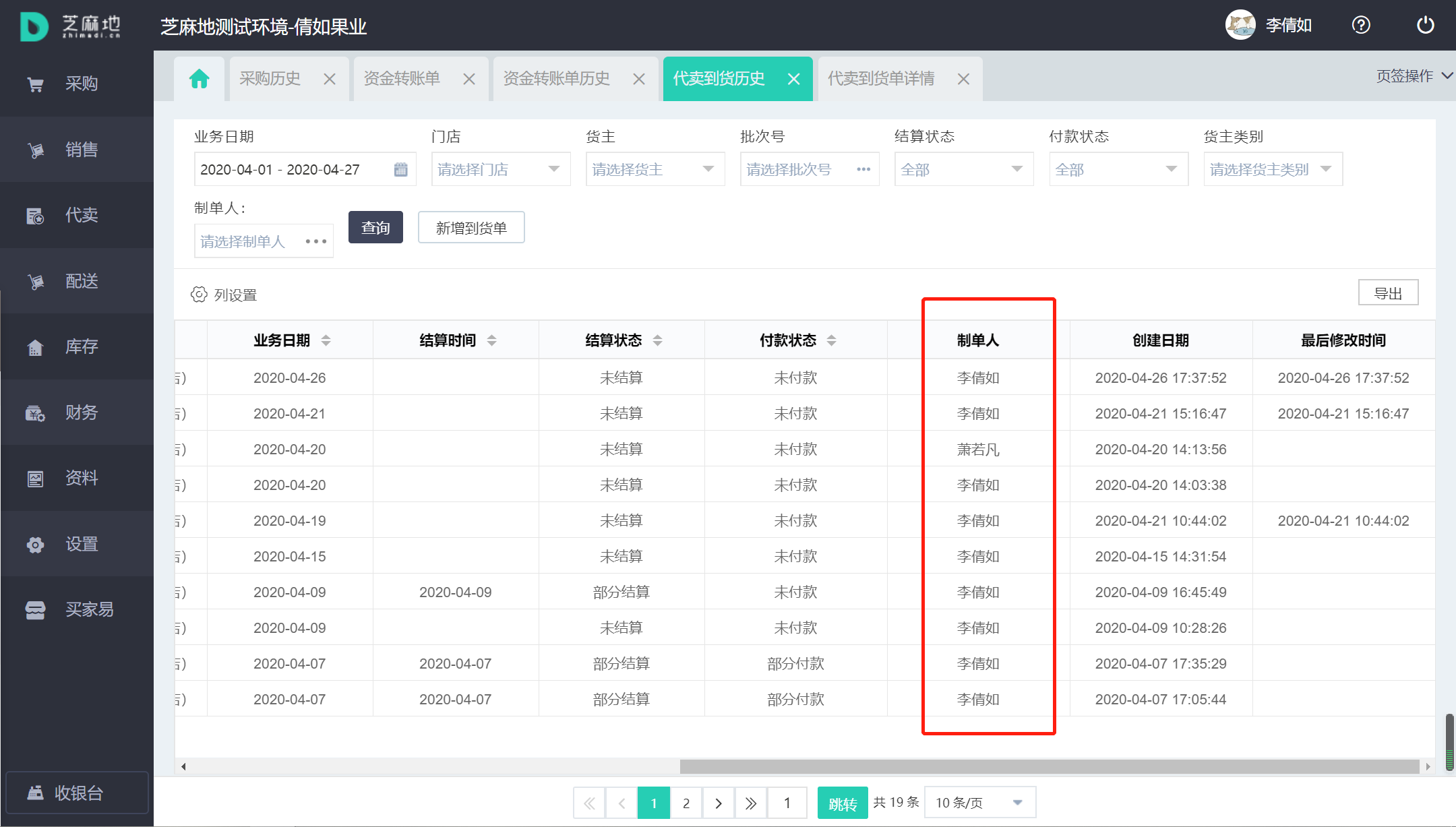
Task: Go to the next page
Action: (x=719, y=803)
